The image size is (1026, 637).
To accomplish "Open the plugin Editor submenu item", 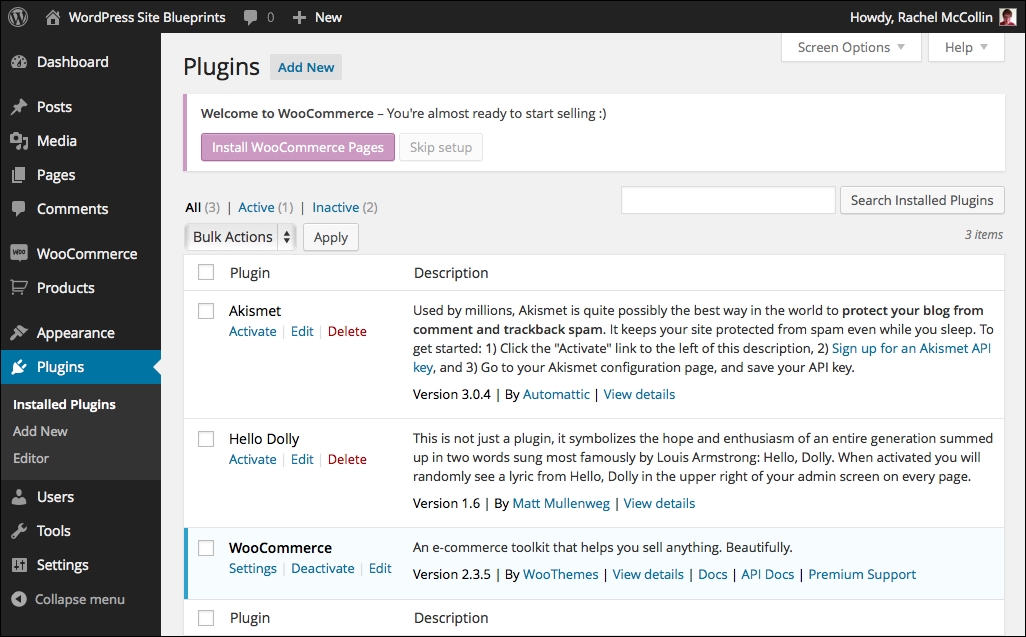I will tap(31, 458).
